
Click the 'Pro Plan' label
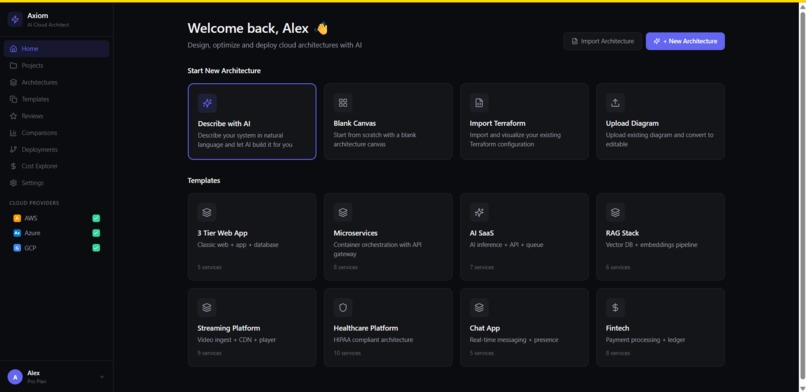point(36,382)
